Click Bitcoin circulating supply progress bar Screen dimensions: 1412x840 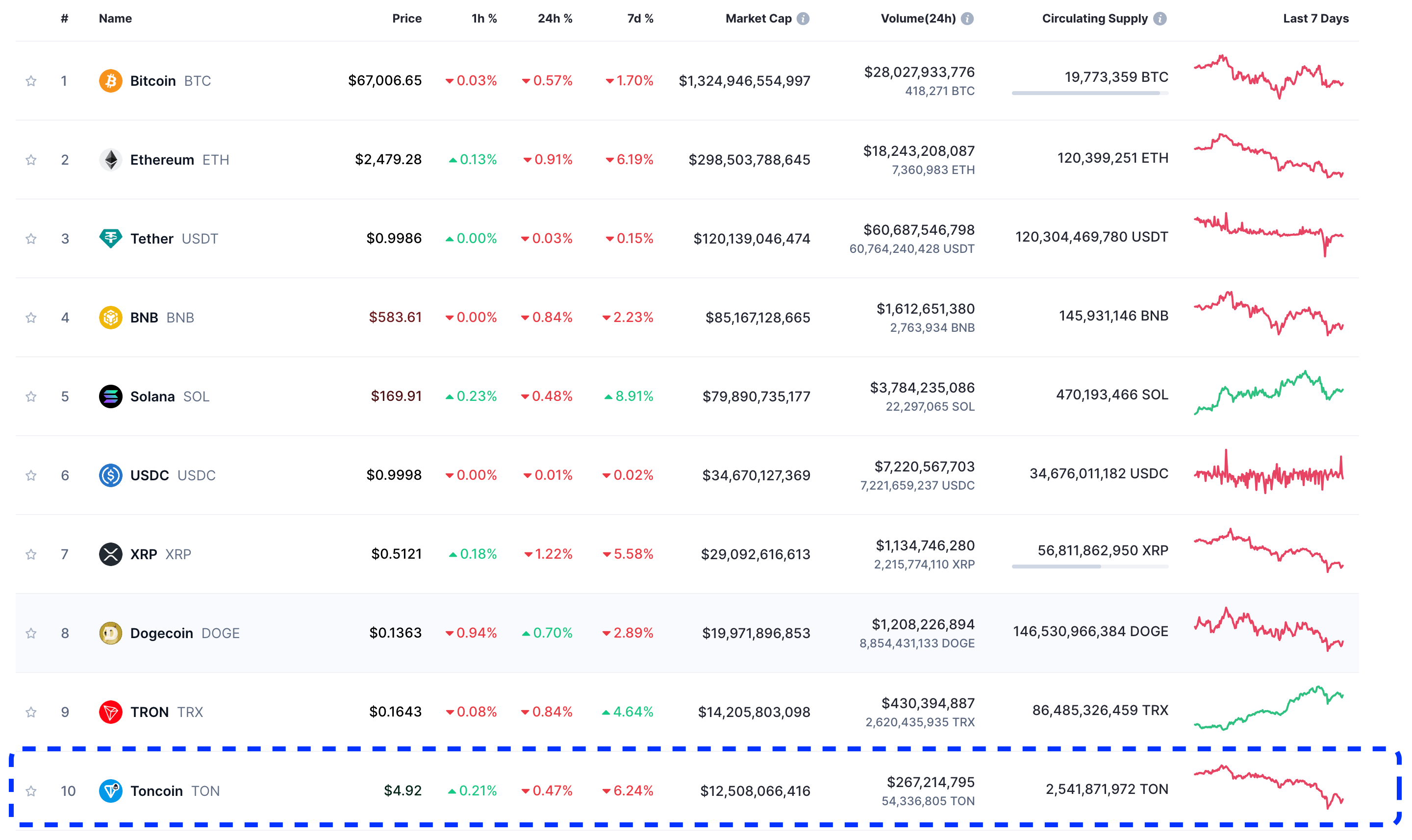click(x=1090, y=93)
